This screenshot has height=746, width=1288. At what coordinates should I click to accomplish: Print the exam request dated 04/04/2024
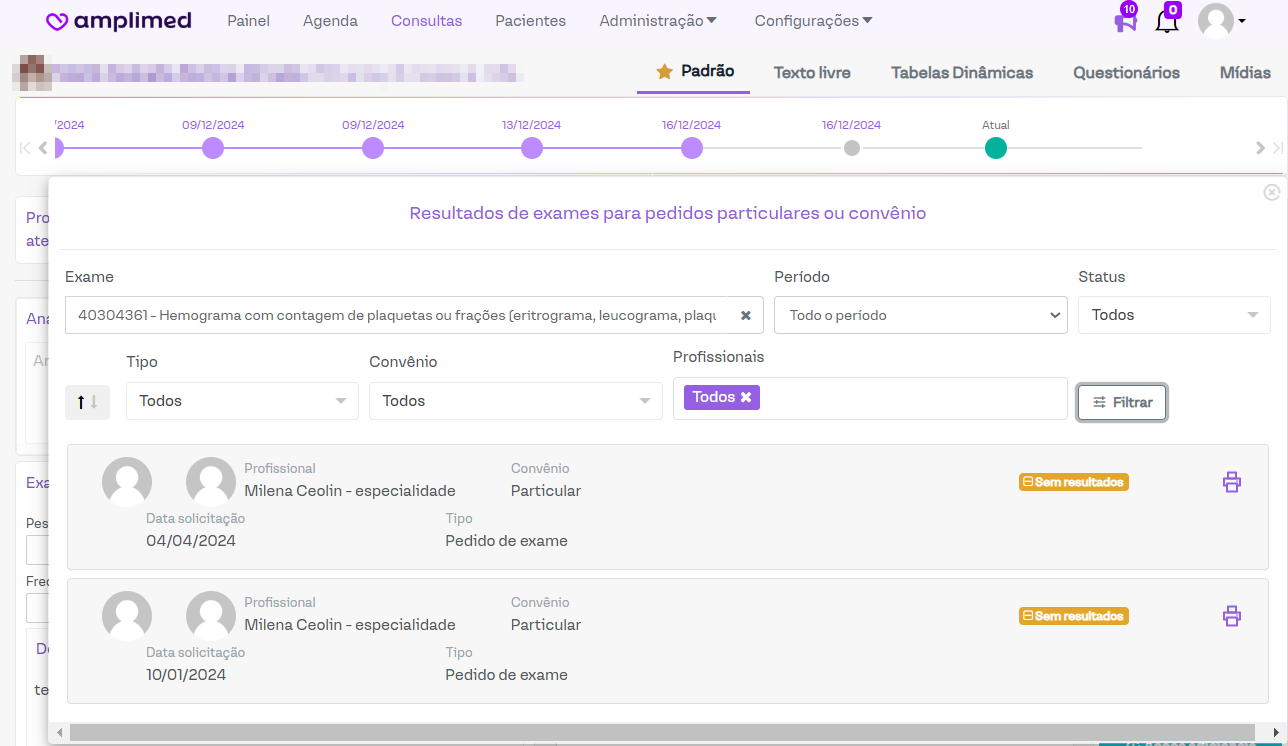click(1231, 482)
